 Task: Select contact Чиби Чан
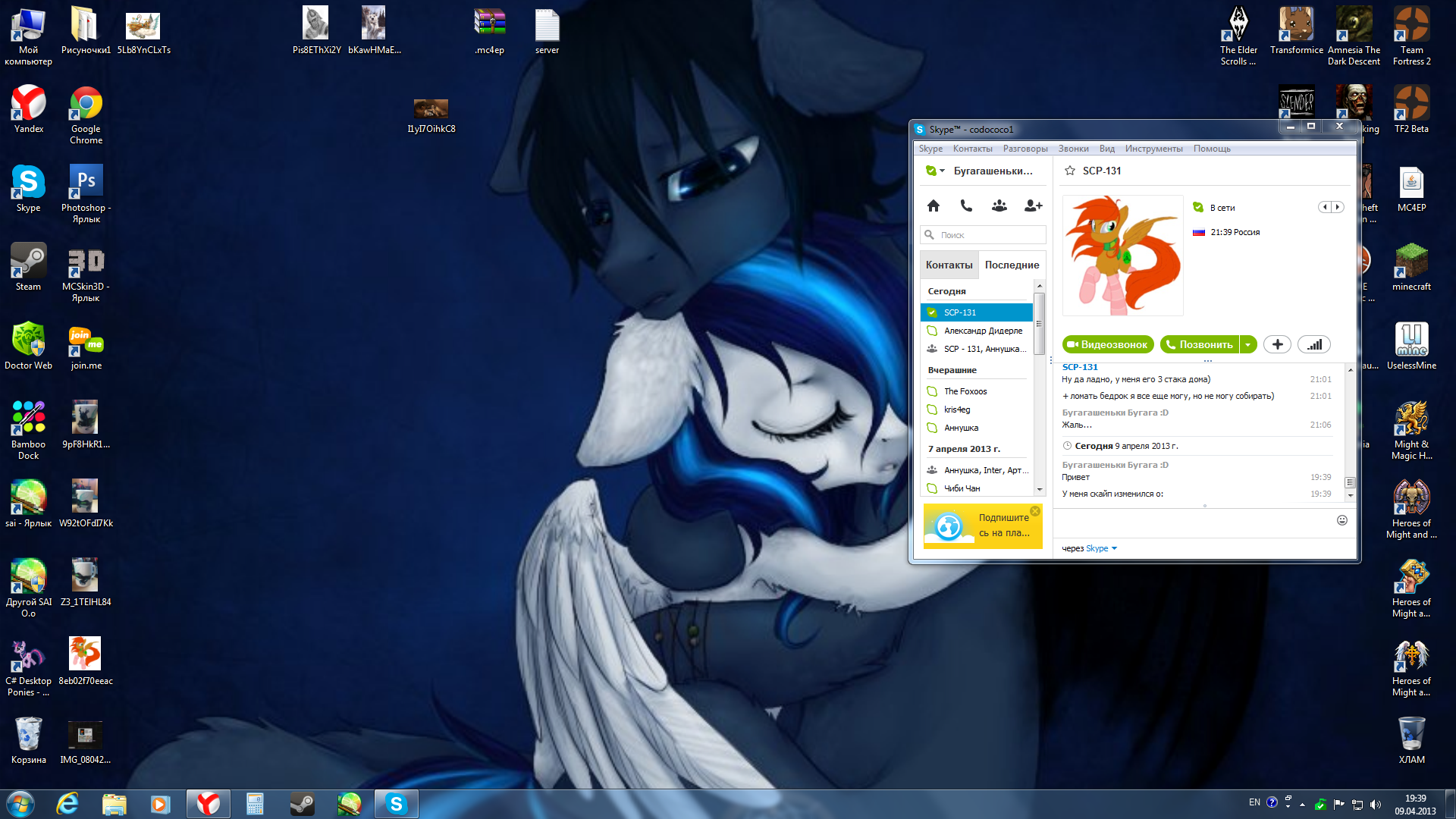pyautogui.click(x=977, y=488)
